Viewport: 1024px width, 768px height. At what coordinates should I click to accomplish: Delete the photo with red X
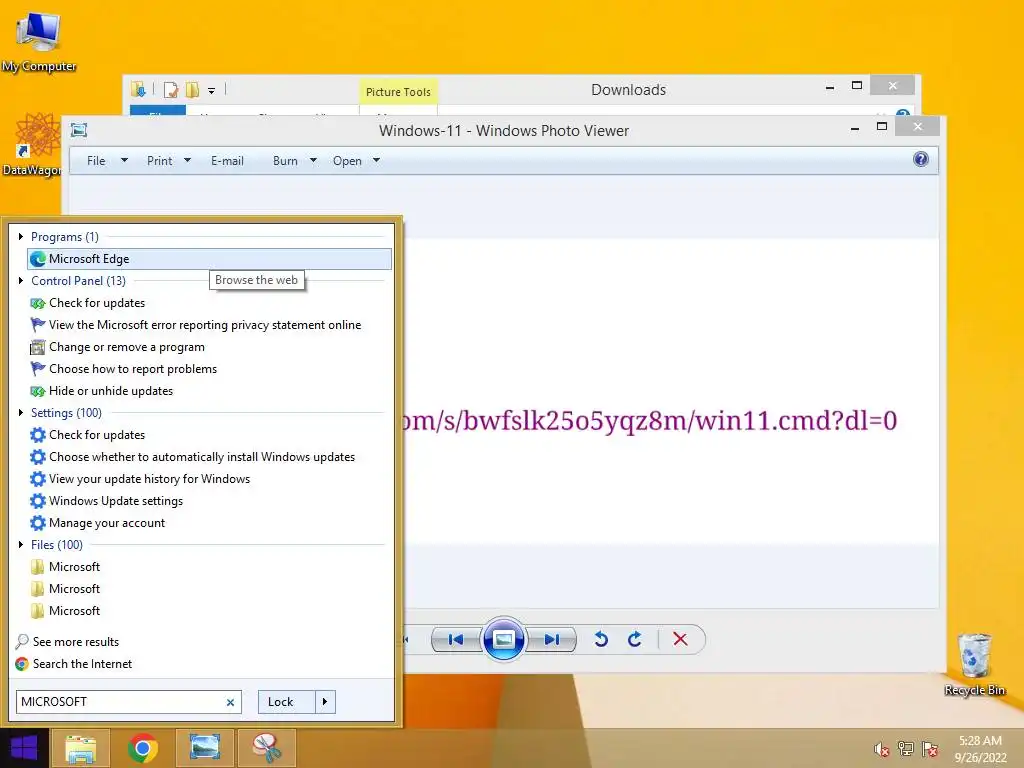(680, 639)
